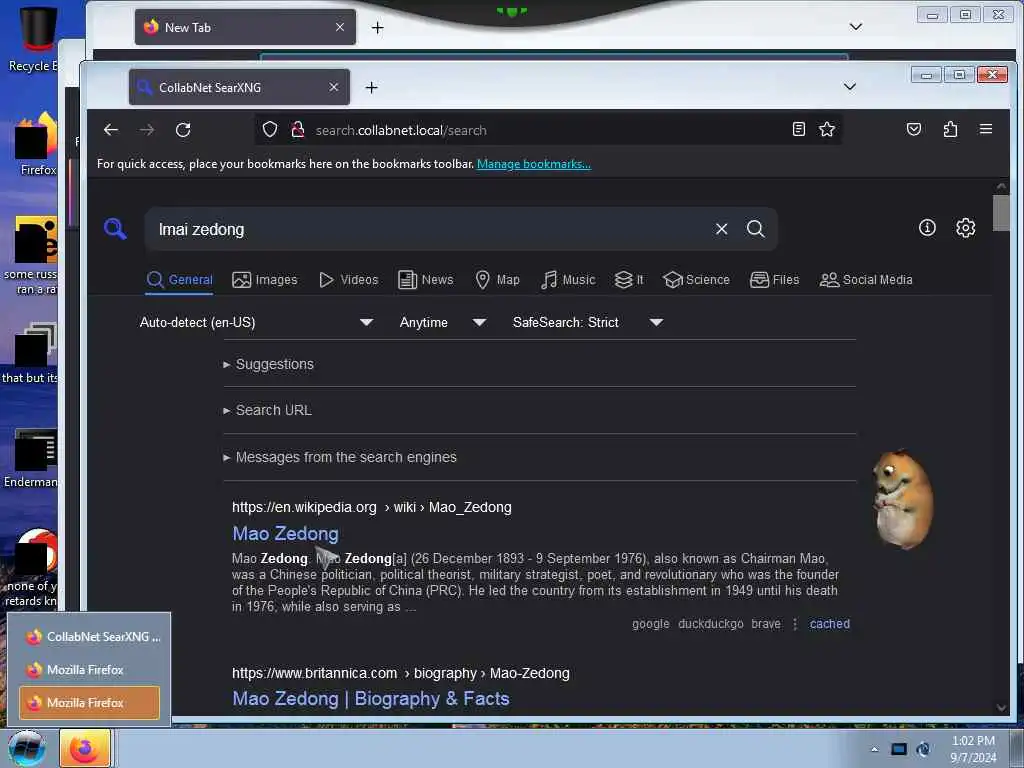Select the highlighted Mozilla Firefox taskbar entry
Image resolution: width=1024 pixels, height=768 pixels.
pos(89,703)
